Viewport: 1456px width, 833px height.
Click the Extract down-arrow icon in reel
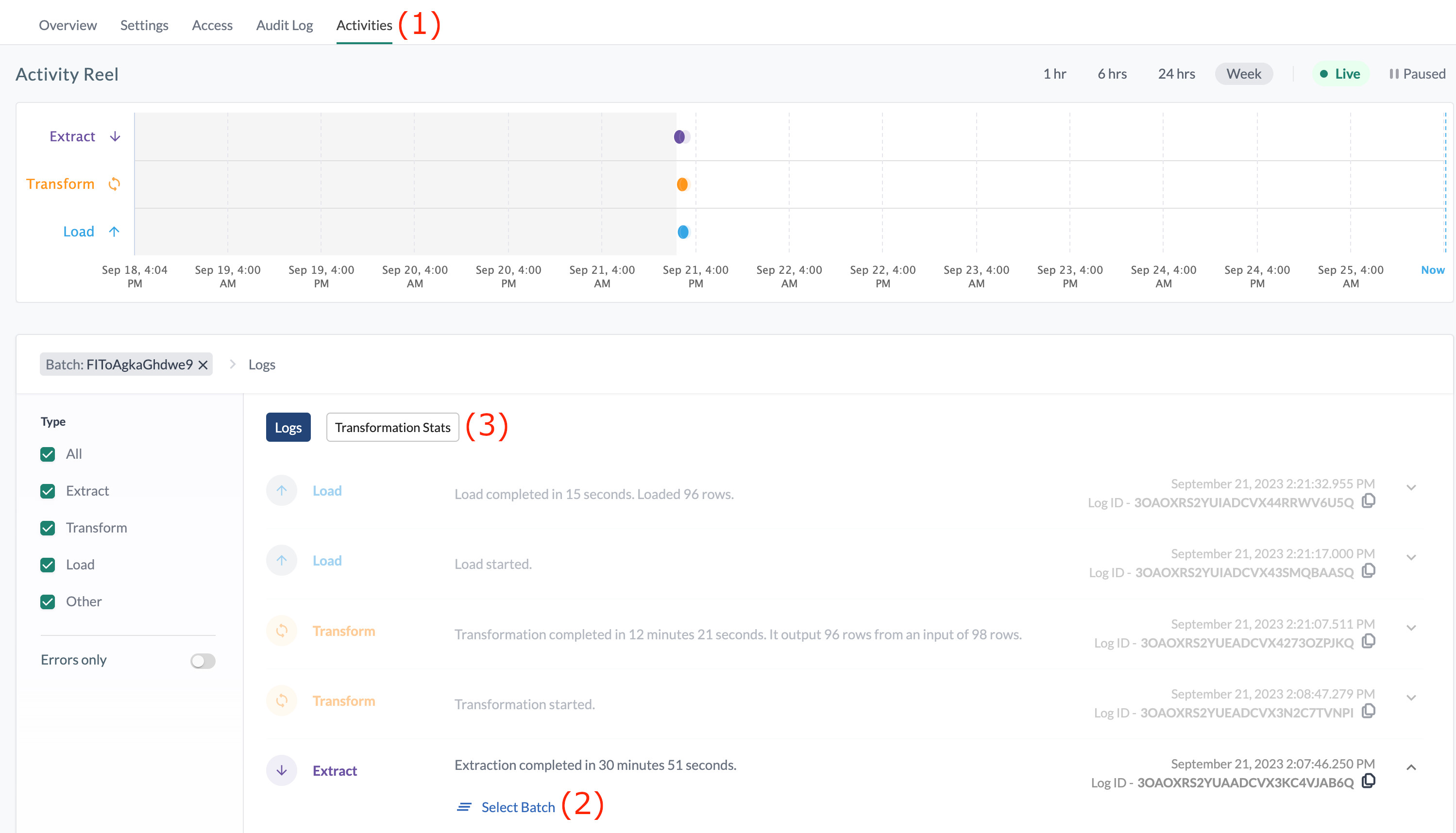click(x=115, y=136)
